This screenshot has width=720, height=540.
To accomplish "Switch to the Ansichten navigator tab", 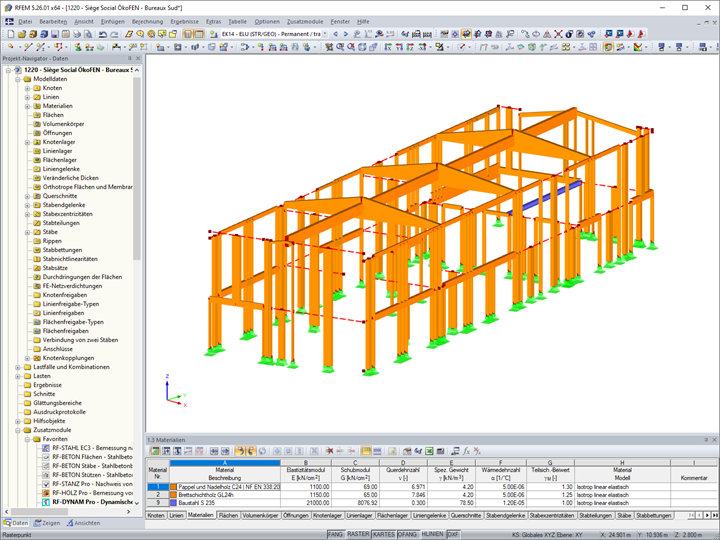I will click(x=83, y=523).
